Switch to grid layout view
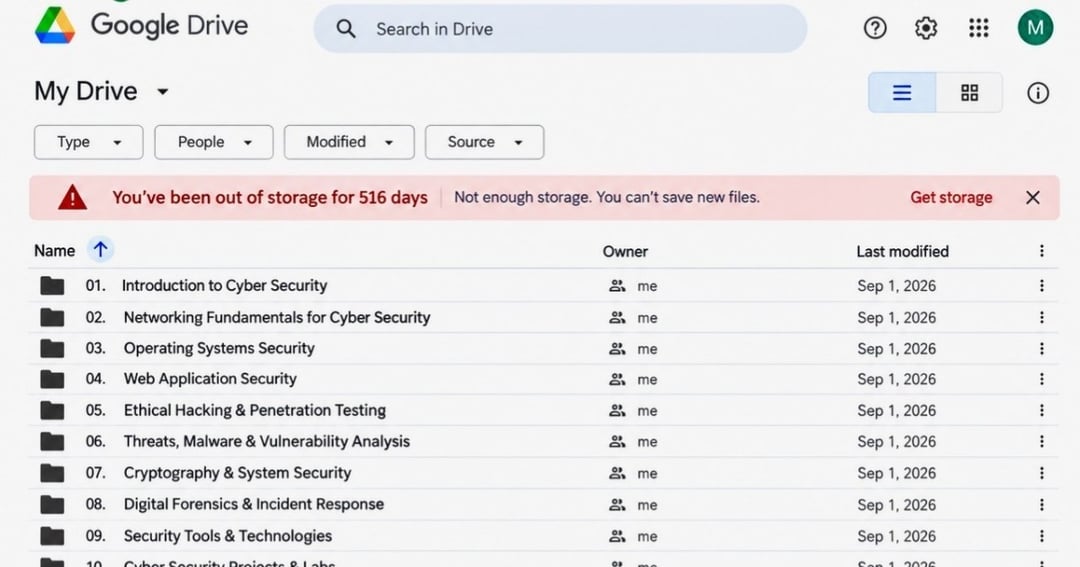 click(x=969, y=92)
